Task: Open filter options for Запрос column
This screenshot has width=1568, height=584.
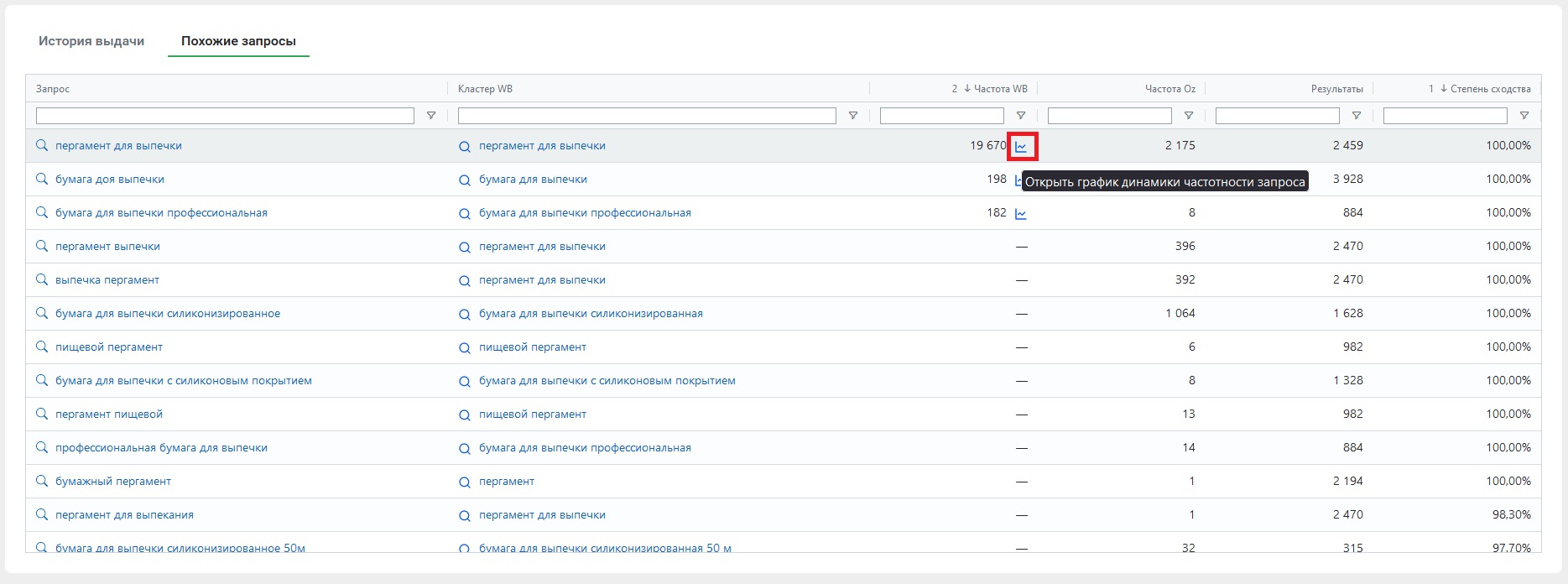Action: coord(431,116)
